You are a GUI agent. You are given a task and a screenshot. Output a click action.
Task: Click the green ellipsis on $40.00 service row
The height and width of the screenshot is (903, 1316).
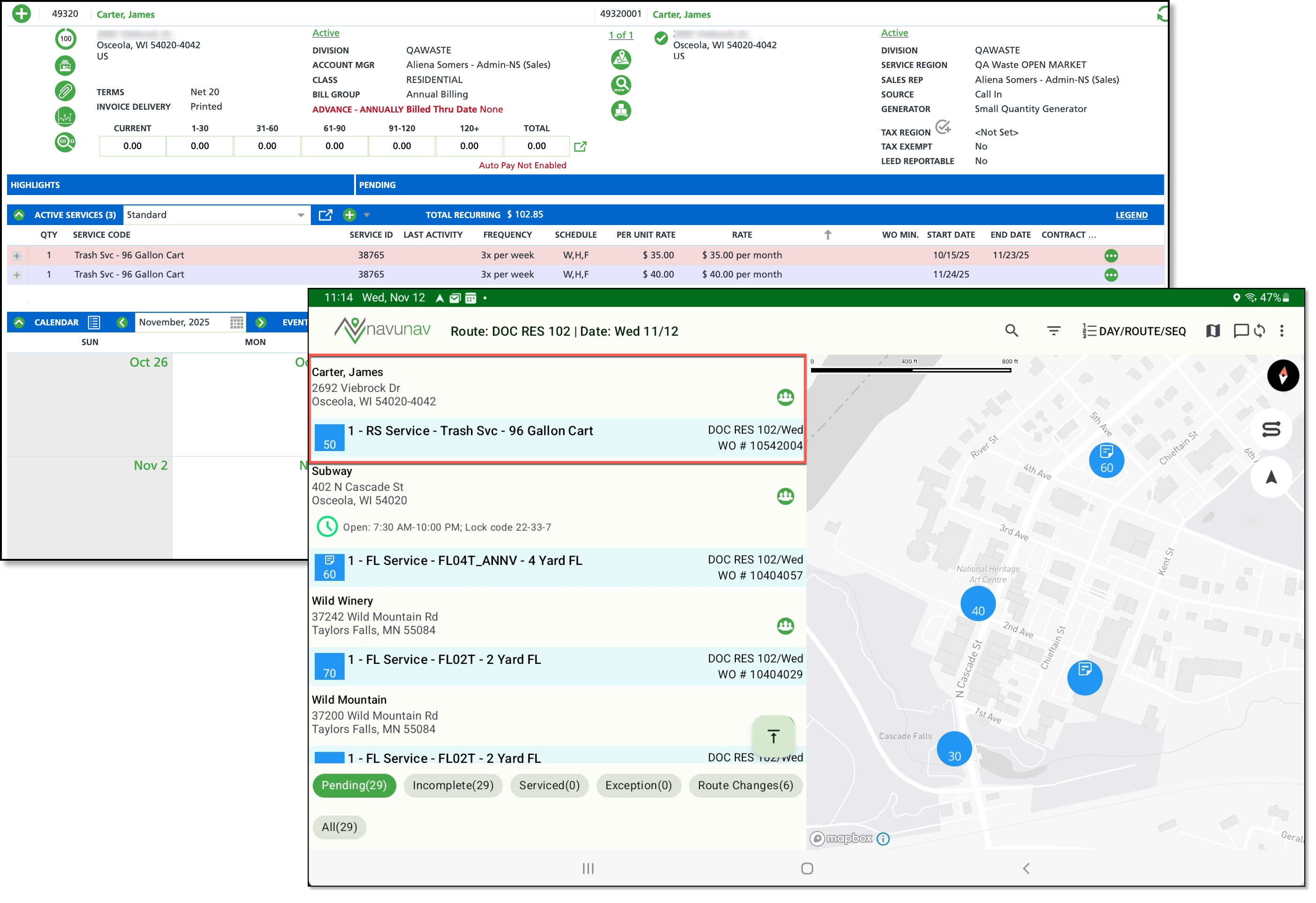tap(1111, 275)
